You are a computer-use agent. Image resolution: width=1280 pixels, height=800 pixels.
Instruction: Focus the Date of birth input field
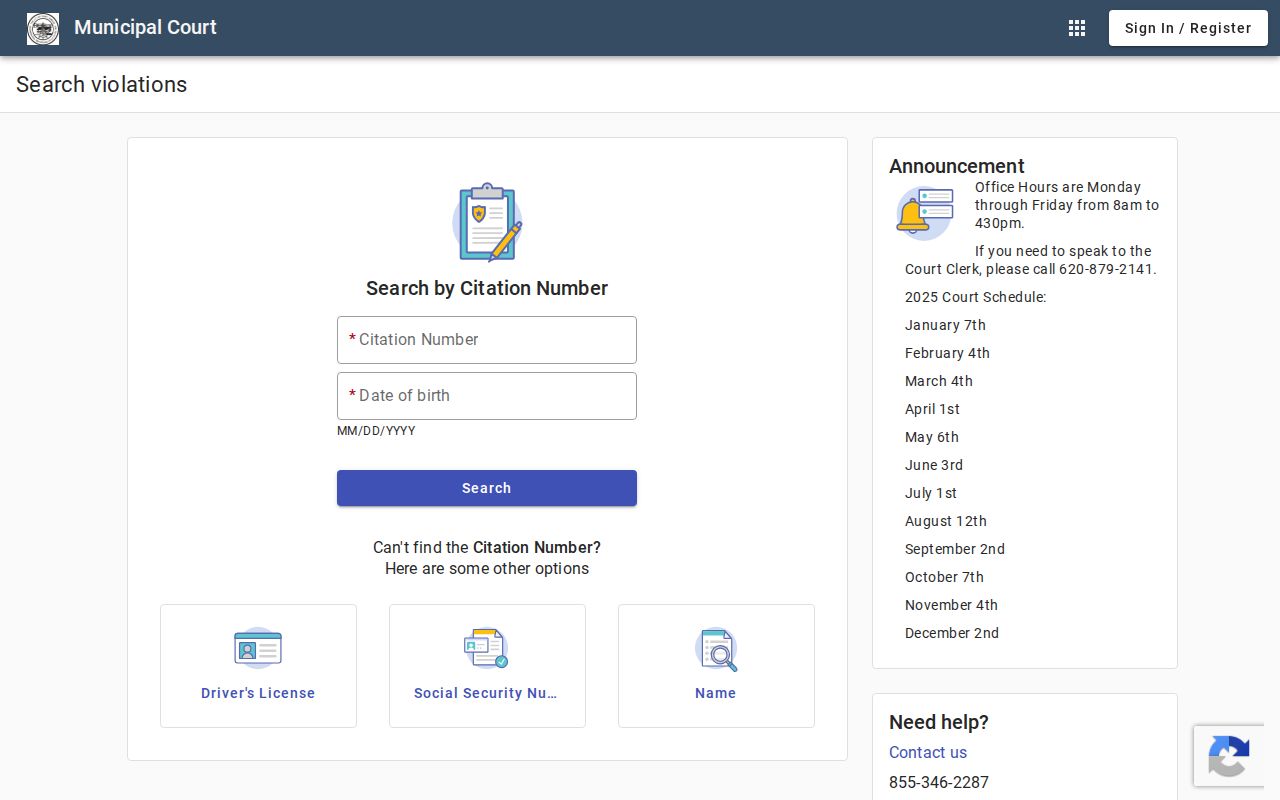coord(487,396)
